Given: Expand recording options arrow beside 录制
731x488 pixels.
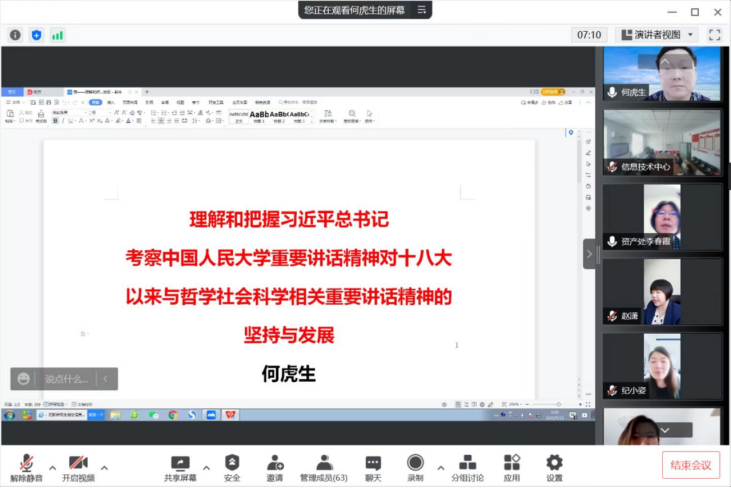Looking at the screenshot, I should click(441, 467).
